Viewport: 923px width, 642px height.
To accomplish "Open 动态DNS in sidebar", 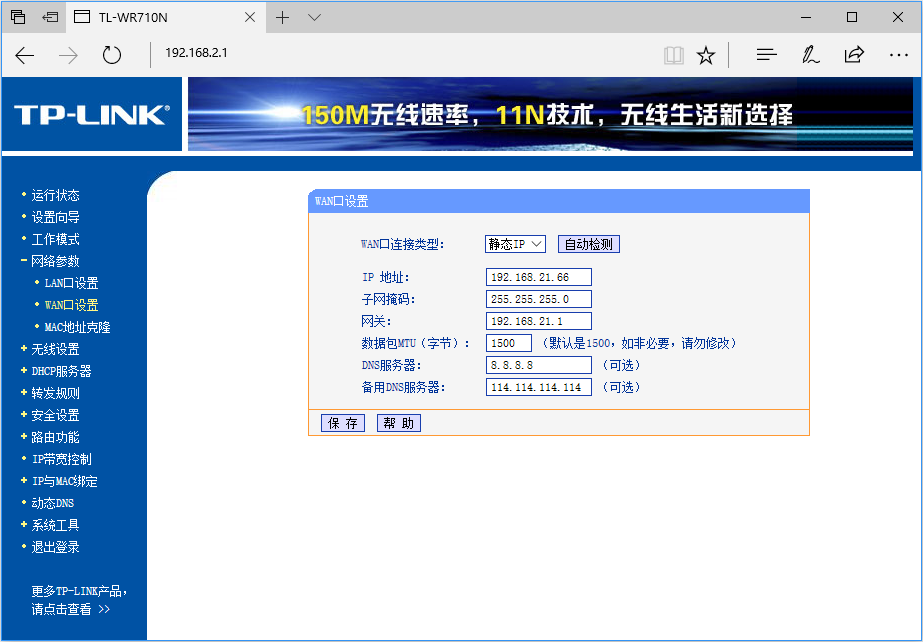I will pos(53,503).
